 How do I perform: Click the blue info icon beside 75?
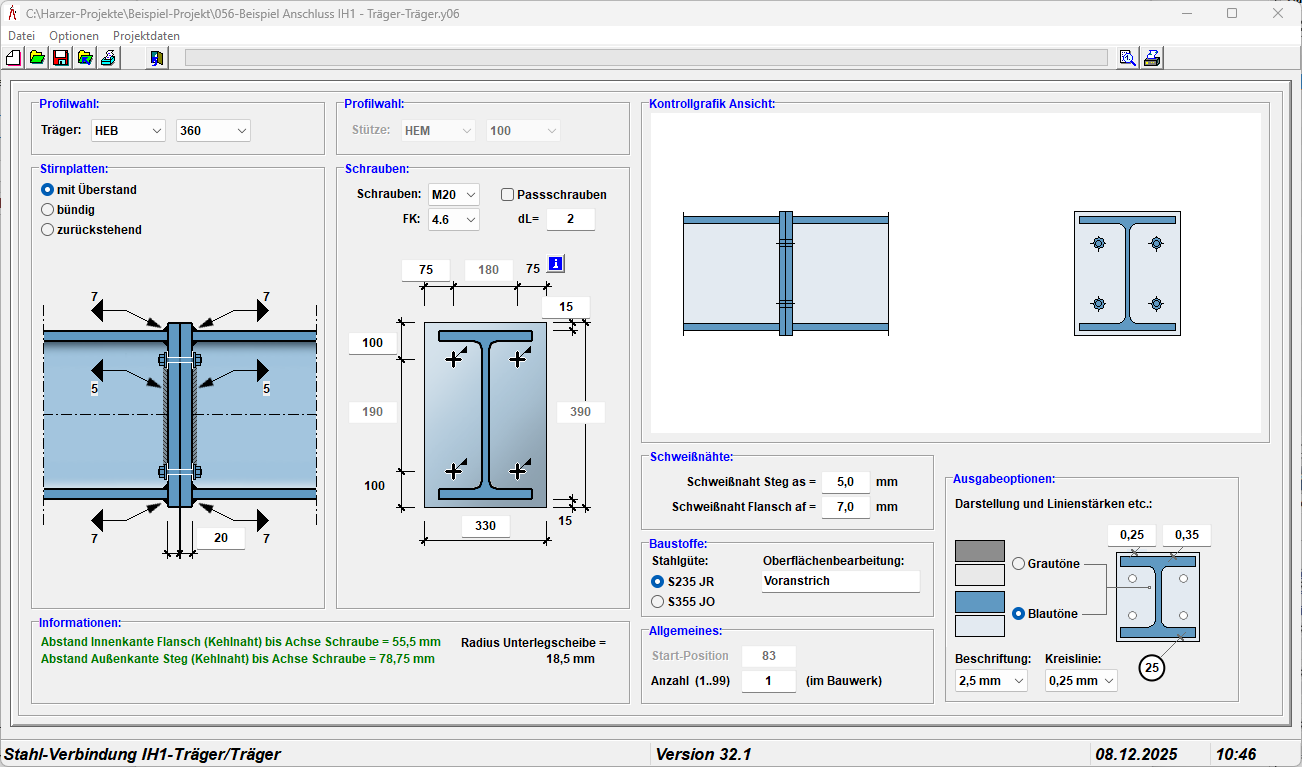(556, 265)
